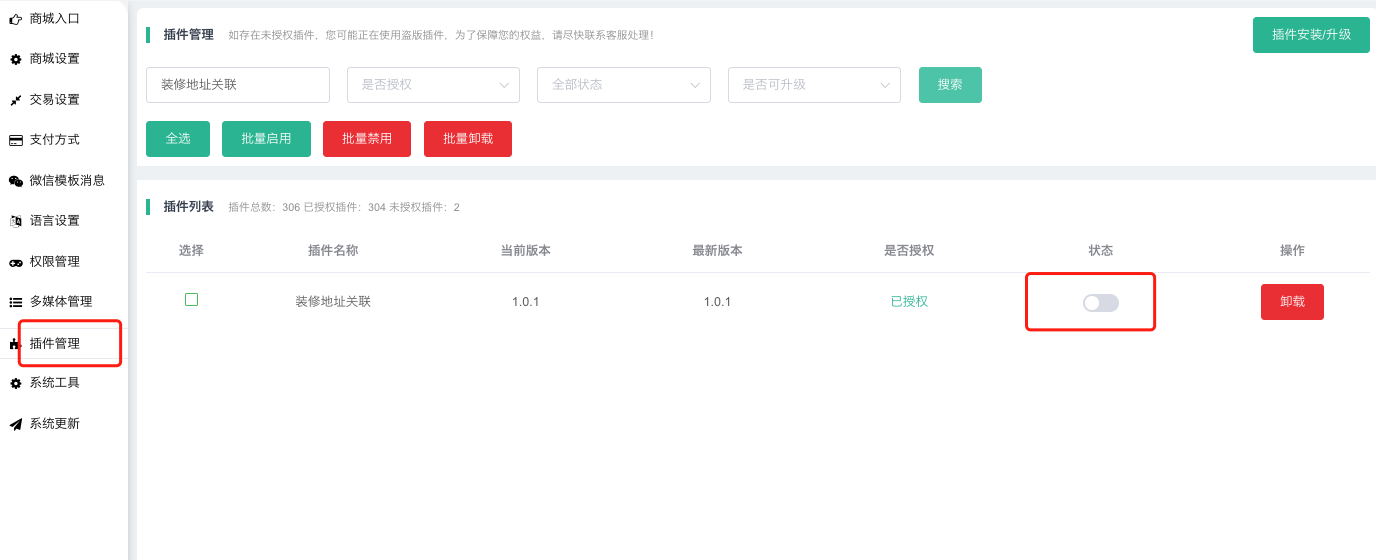Focus the plugin name search field
The width and height of the screenshot is (1376, 560).
238,85
